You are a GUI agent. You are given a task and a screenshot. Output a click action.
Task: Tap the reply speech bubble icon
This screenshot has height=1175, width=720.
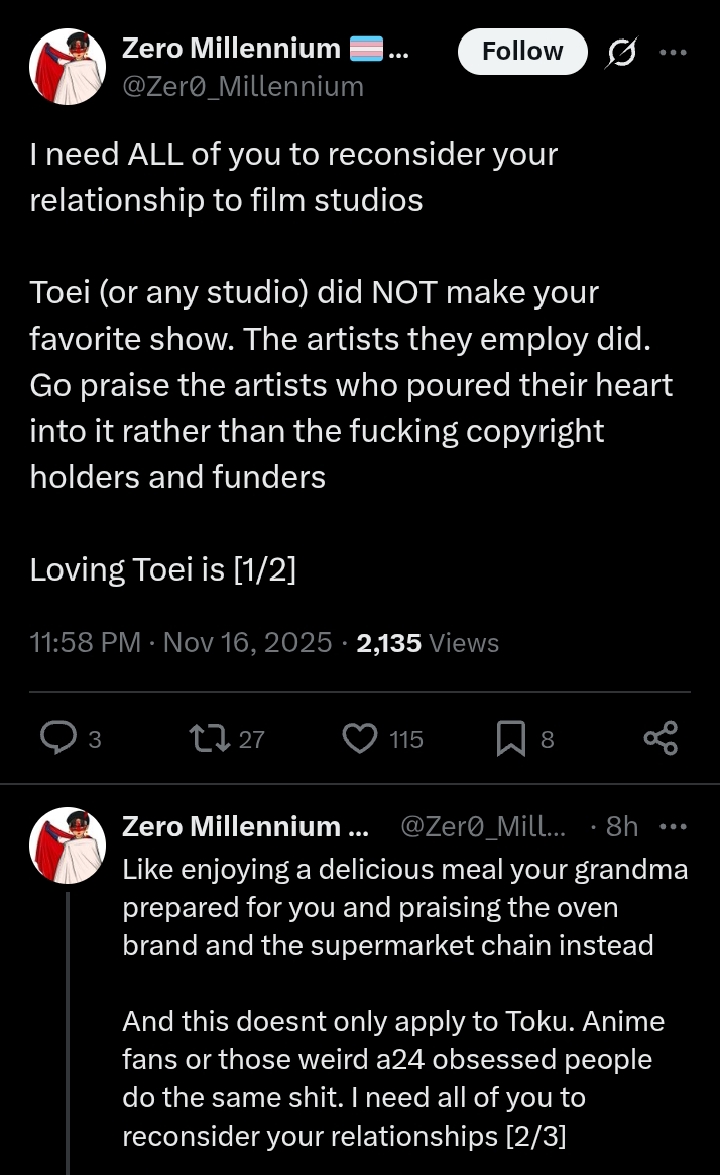(x=58, y=738)
